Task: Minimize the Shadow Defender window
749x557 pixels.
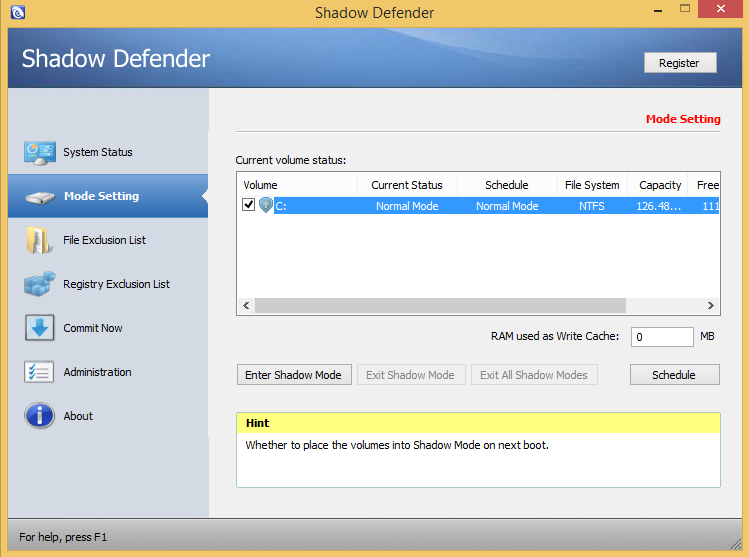Action: pos(658,10)
